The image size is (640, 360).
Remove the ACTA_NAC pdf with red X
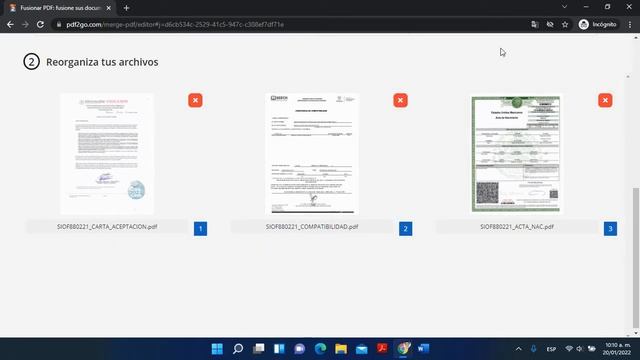605,100
